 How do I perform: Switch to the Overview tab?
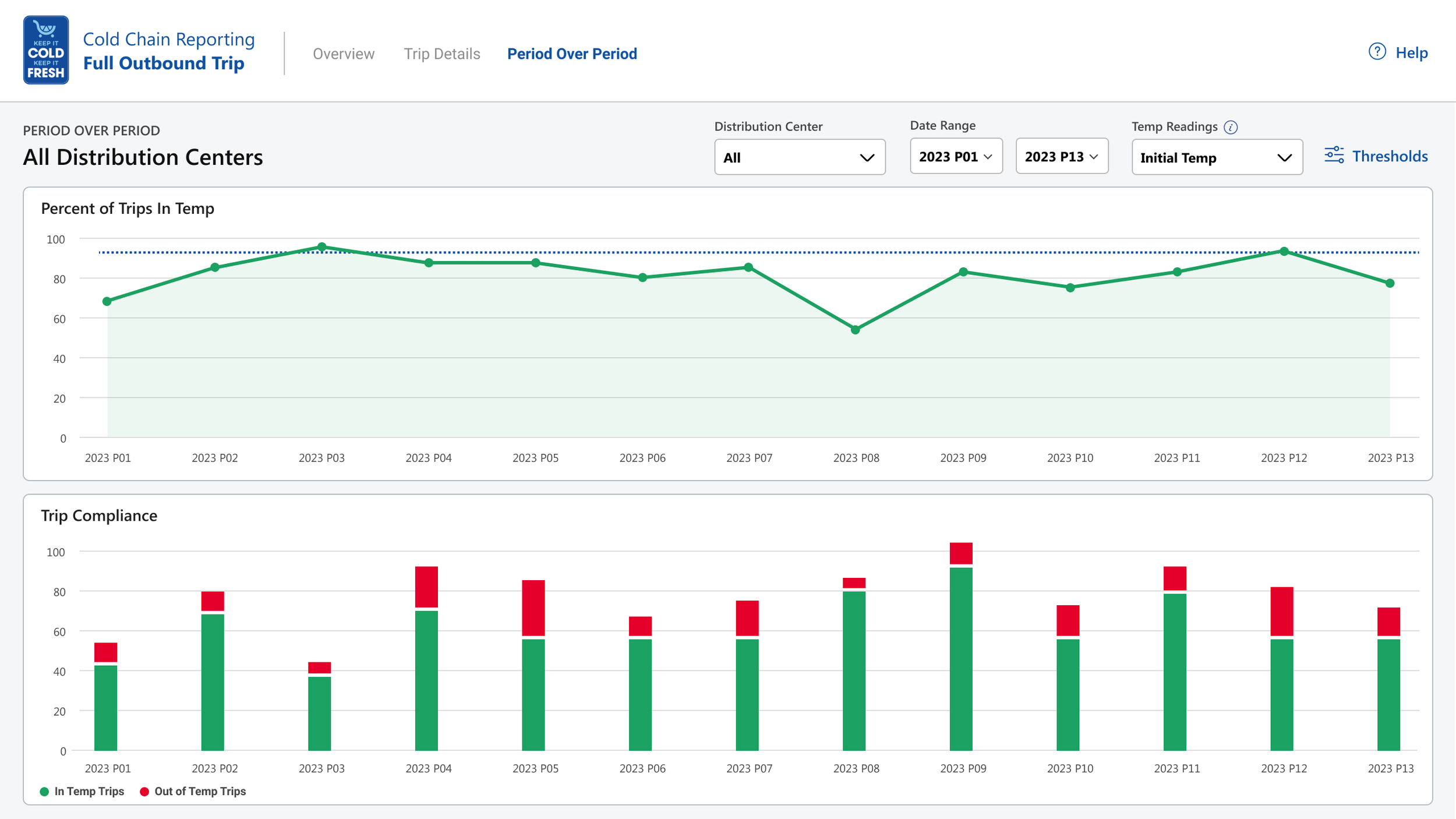(344, 54)
